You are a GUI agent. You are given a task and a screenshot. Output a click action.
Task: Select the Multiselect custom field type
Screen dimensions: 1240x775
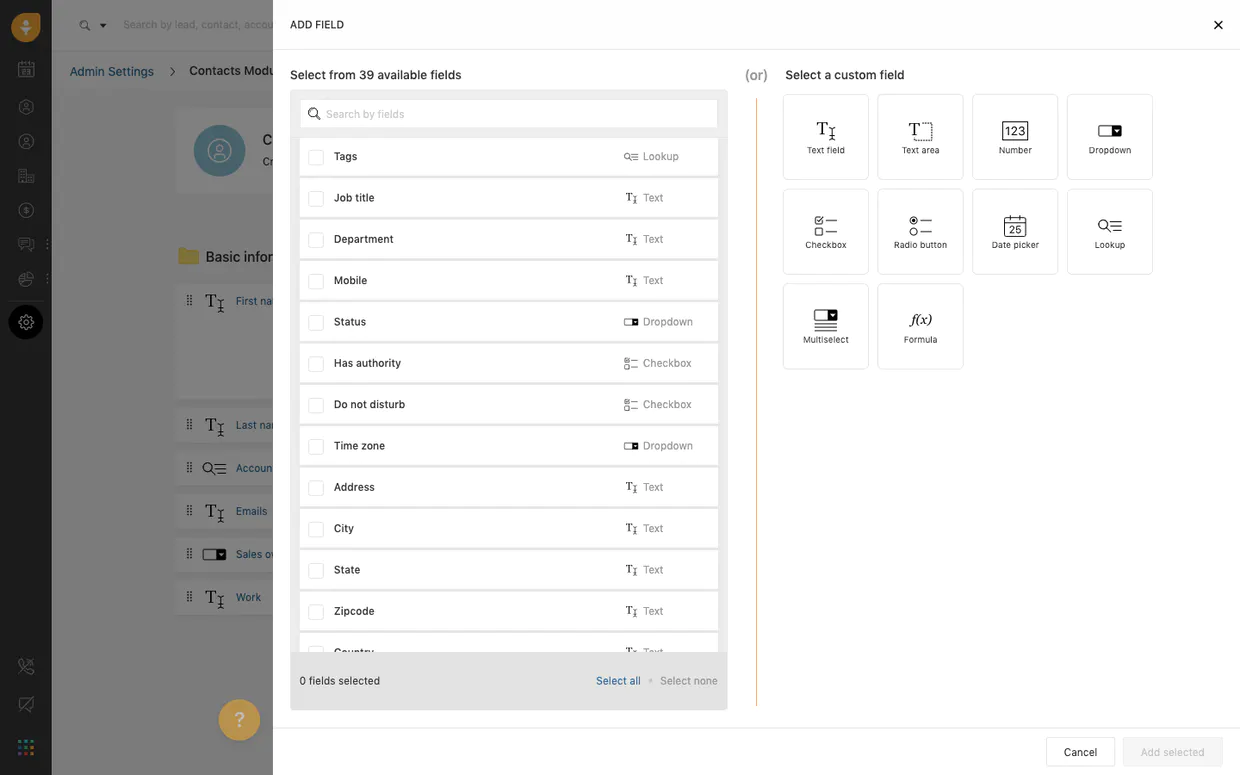click(x=825, y=326)
